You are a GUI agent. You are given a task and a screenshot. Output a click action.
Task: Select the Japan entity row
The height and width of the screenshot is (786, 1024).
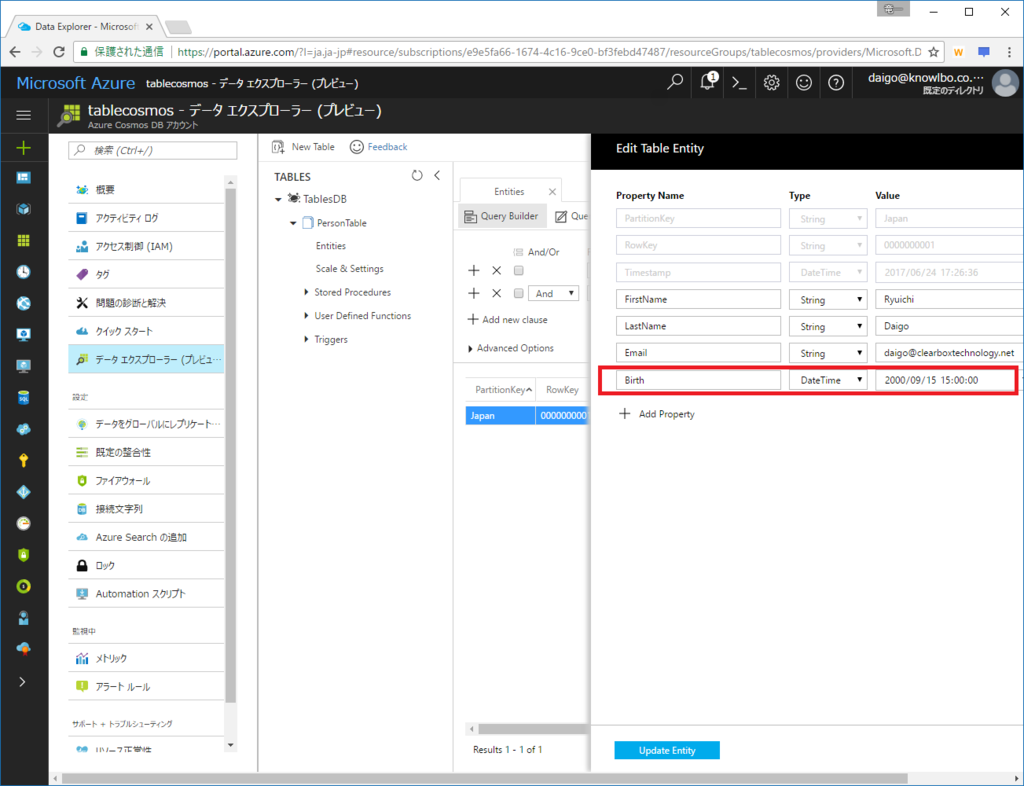click(x=526, y=415)
